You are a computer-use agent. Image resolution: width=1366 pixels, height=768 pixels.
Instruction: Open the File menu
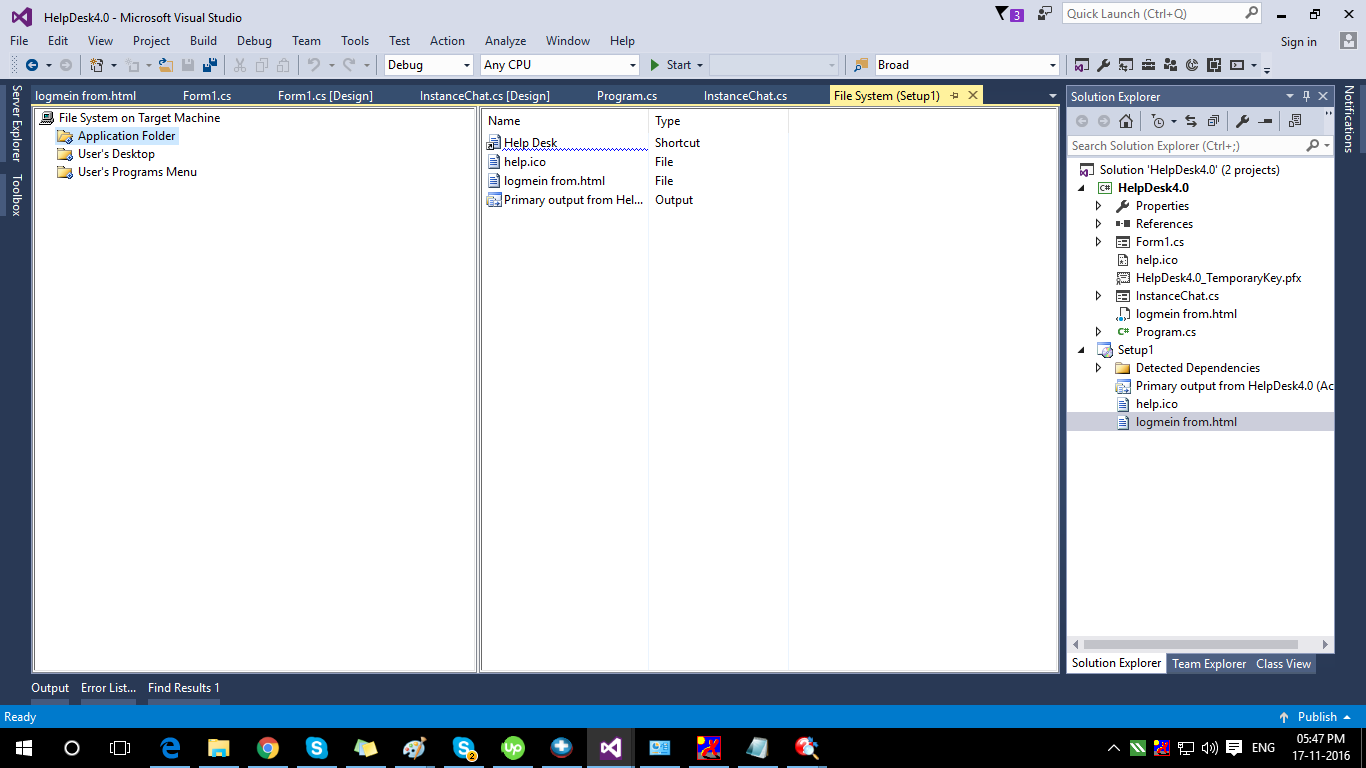19,41
